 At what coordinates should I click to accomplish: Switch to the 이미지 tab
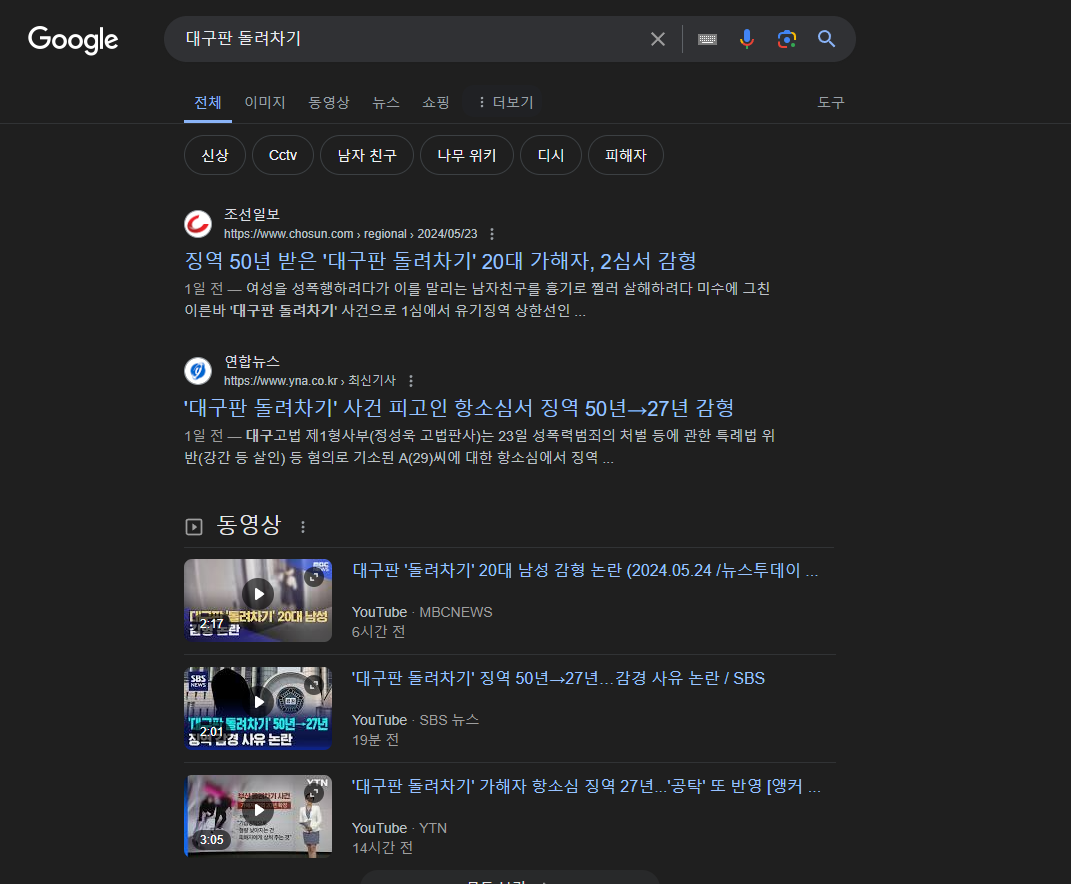pyautogui.click(x=265, y=102)
